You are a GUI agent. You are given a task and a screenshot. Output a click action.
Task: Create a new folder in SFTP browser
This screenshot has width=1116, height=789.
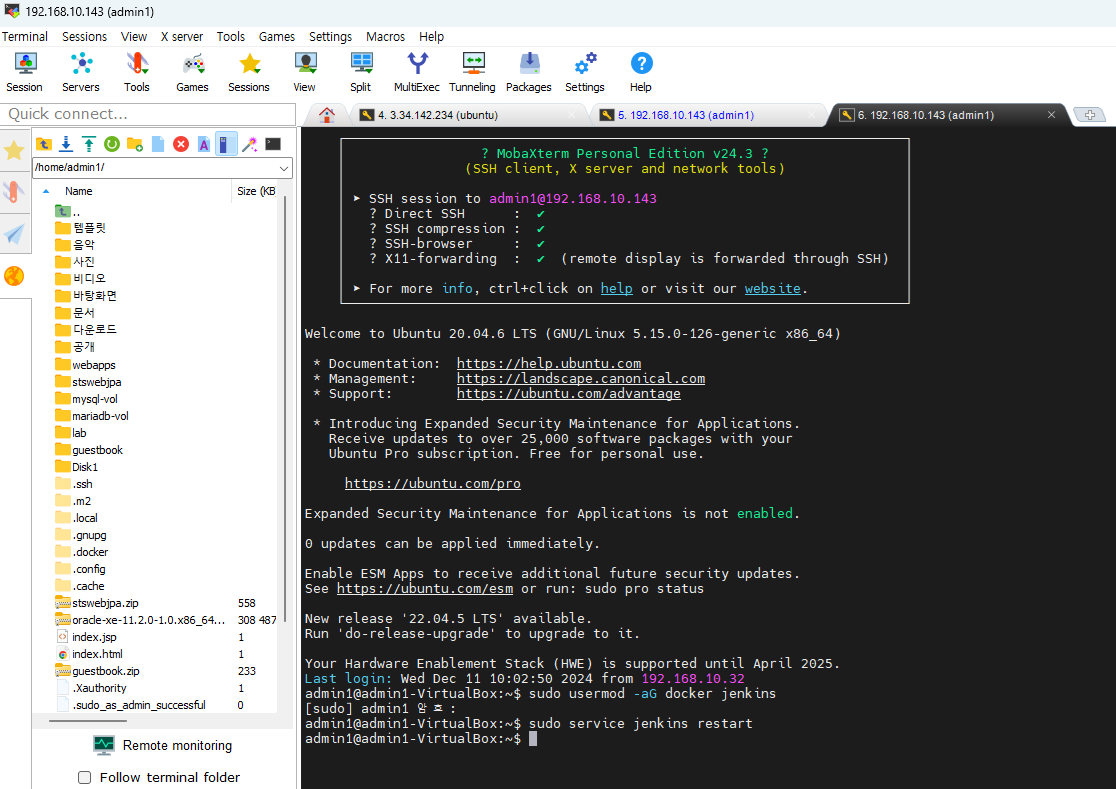[x=135, y=144]
